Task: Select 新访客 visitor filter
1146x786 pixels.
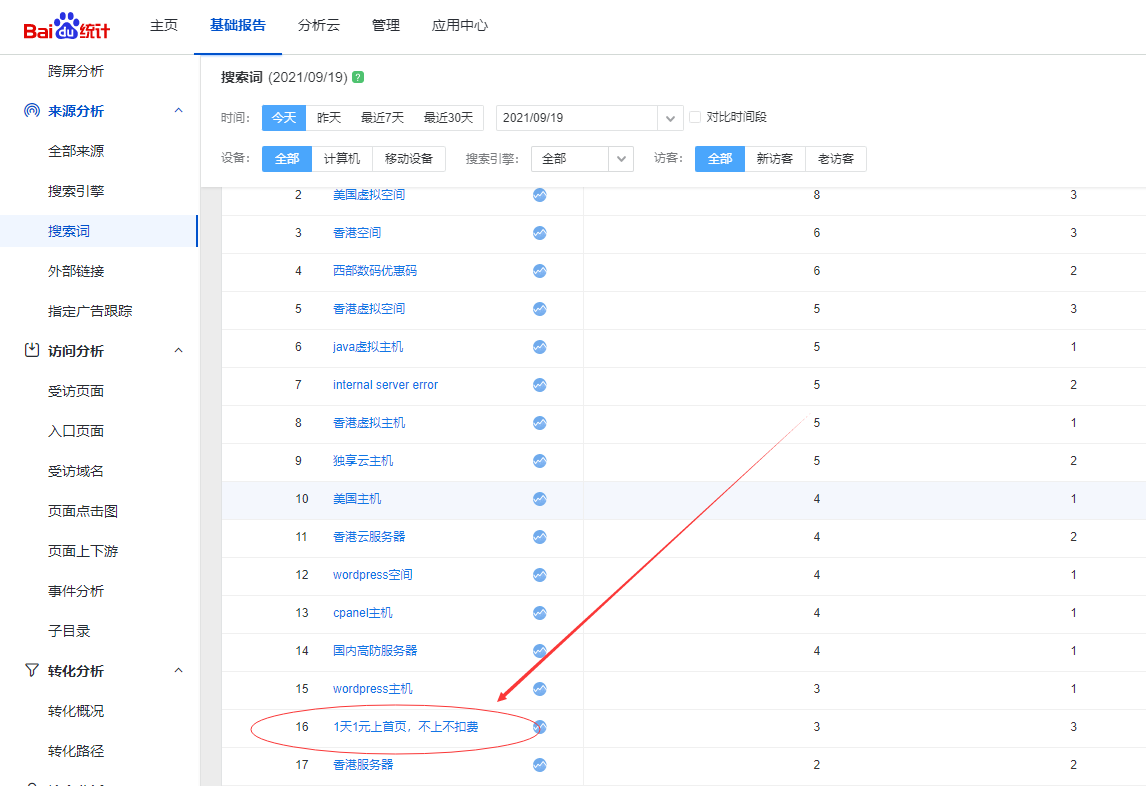Action: click(x=775, y=159)
